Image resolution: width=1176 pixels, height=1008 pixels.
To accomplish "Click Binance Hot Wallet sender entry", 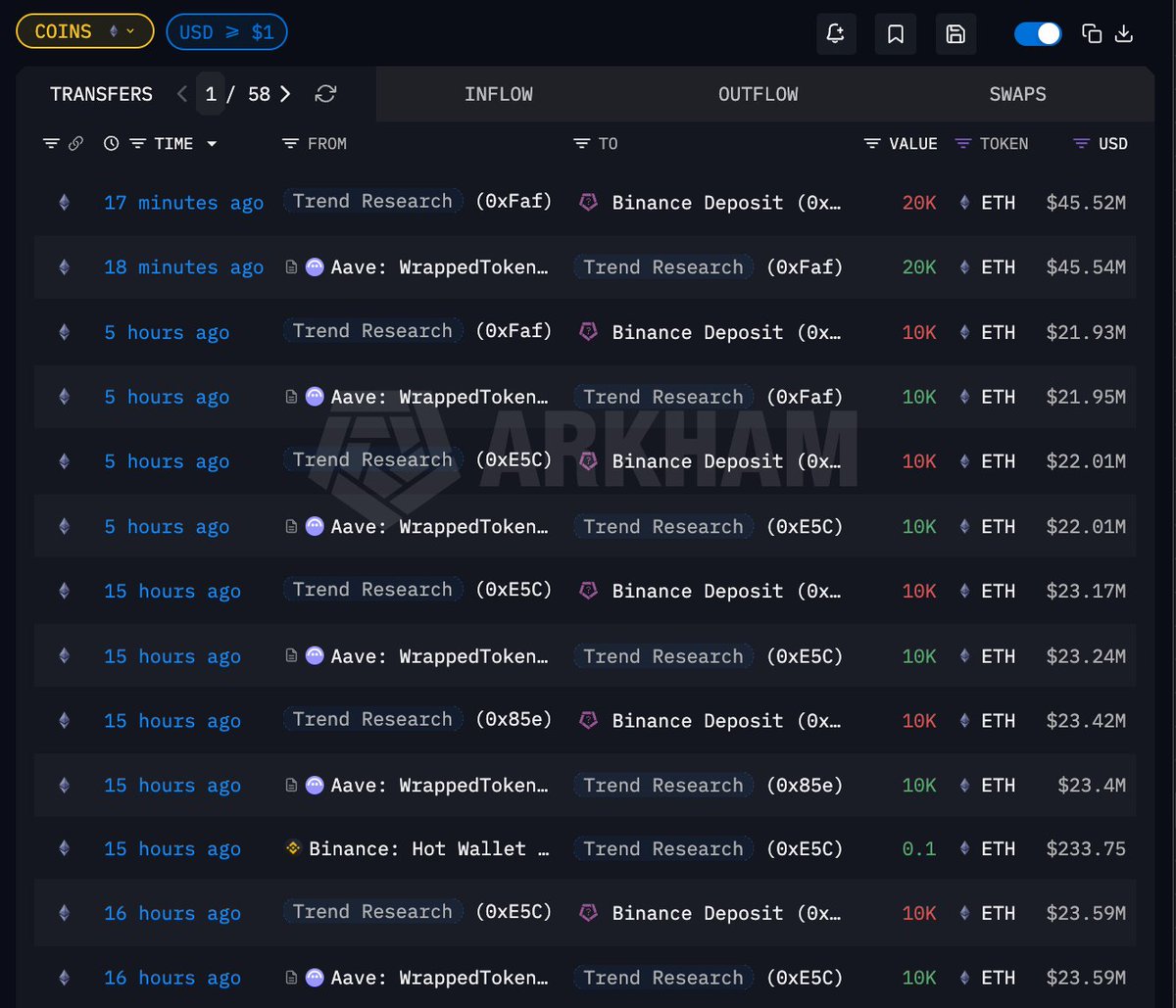I will point(429,849).
